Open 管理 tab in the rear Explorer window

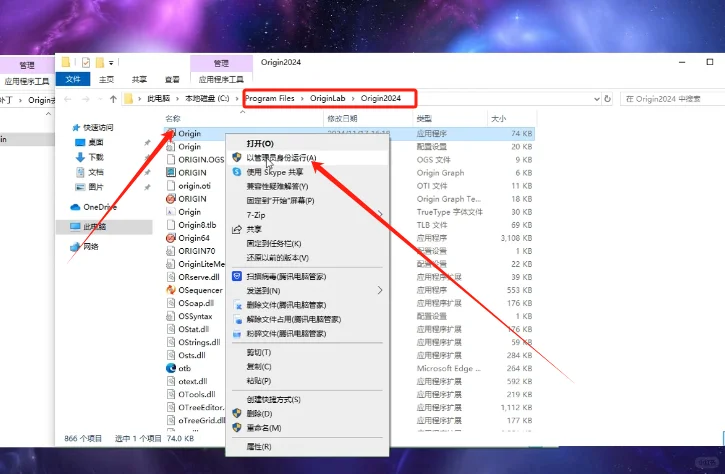point(27,65)
